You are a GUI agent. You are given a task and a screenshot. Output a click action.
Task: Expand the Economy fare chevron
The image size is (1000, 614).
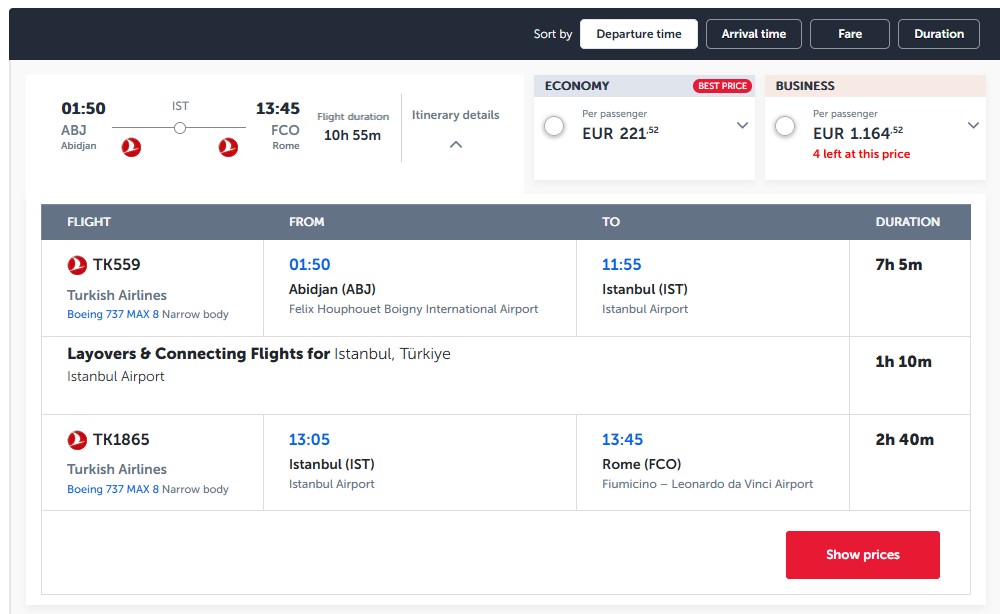click(742, 126)
